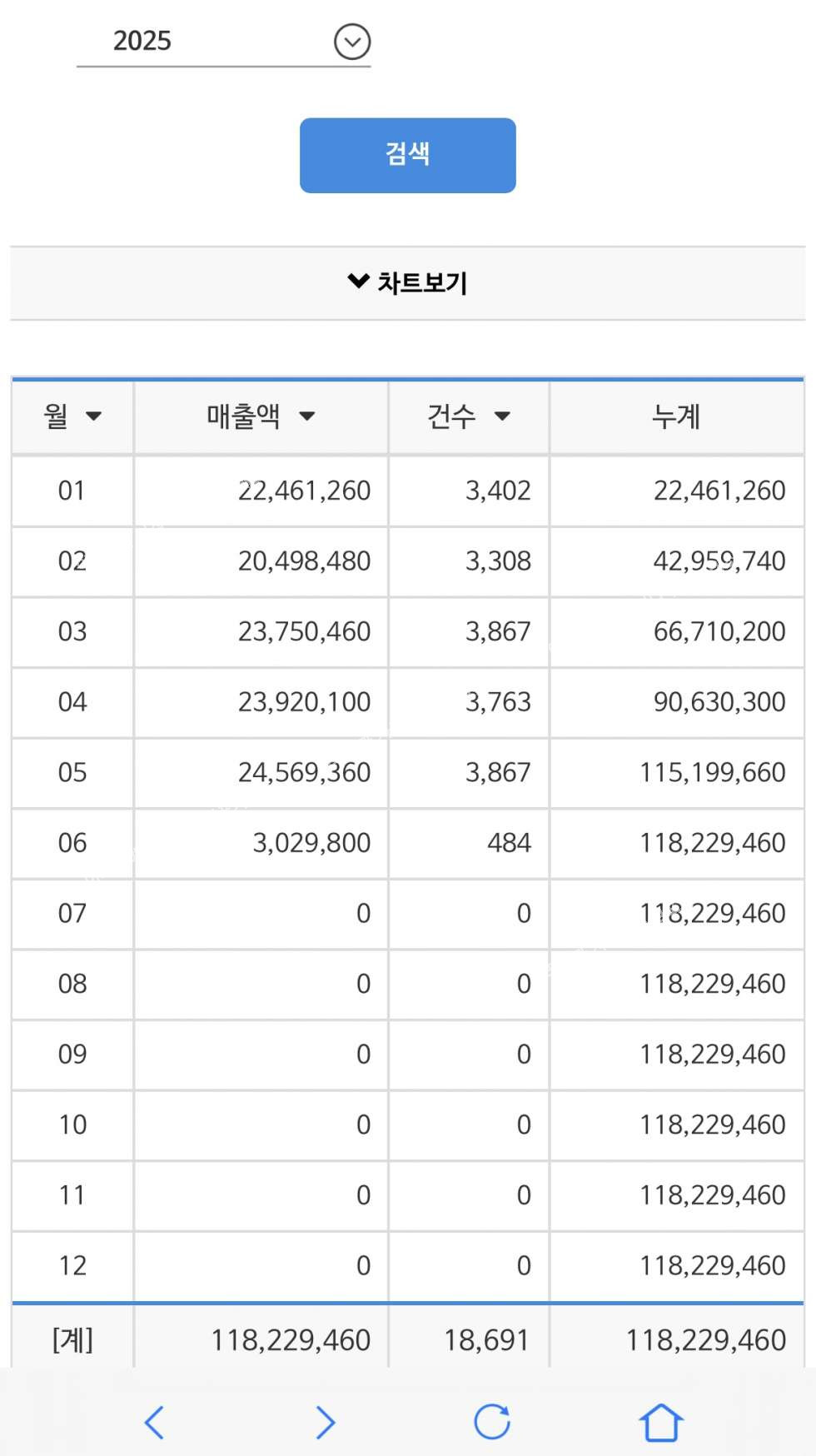Expand the 차트보기 chart section
The image size is (816, 1456).
tap(407, 283)
